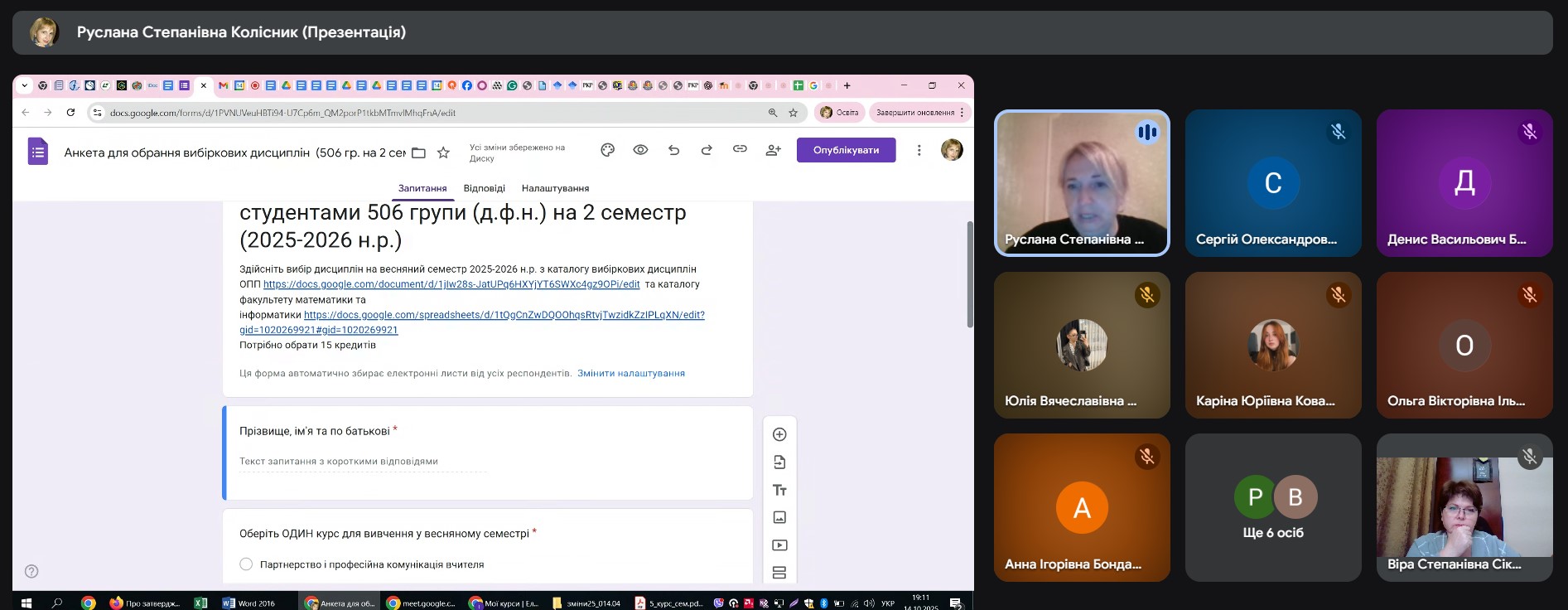Image resolution: width=1568 pixels, height=610 pixels.
Task: Open the zoom magnifier in address bar
Action: 772,113
